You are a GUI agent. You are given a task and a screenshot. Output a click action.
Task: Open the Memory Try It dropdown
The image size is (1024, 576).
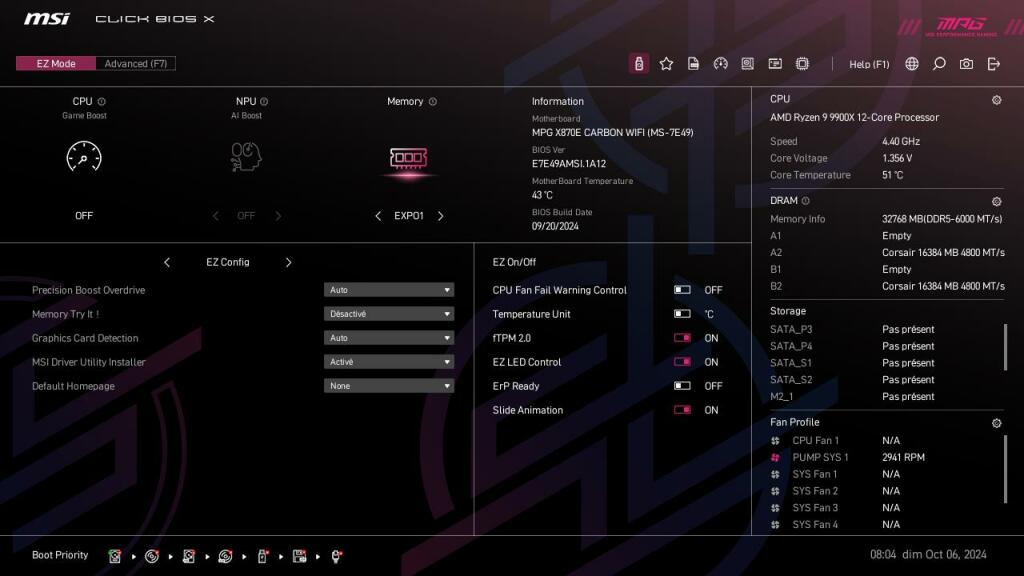(389, 313)
